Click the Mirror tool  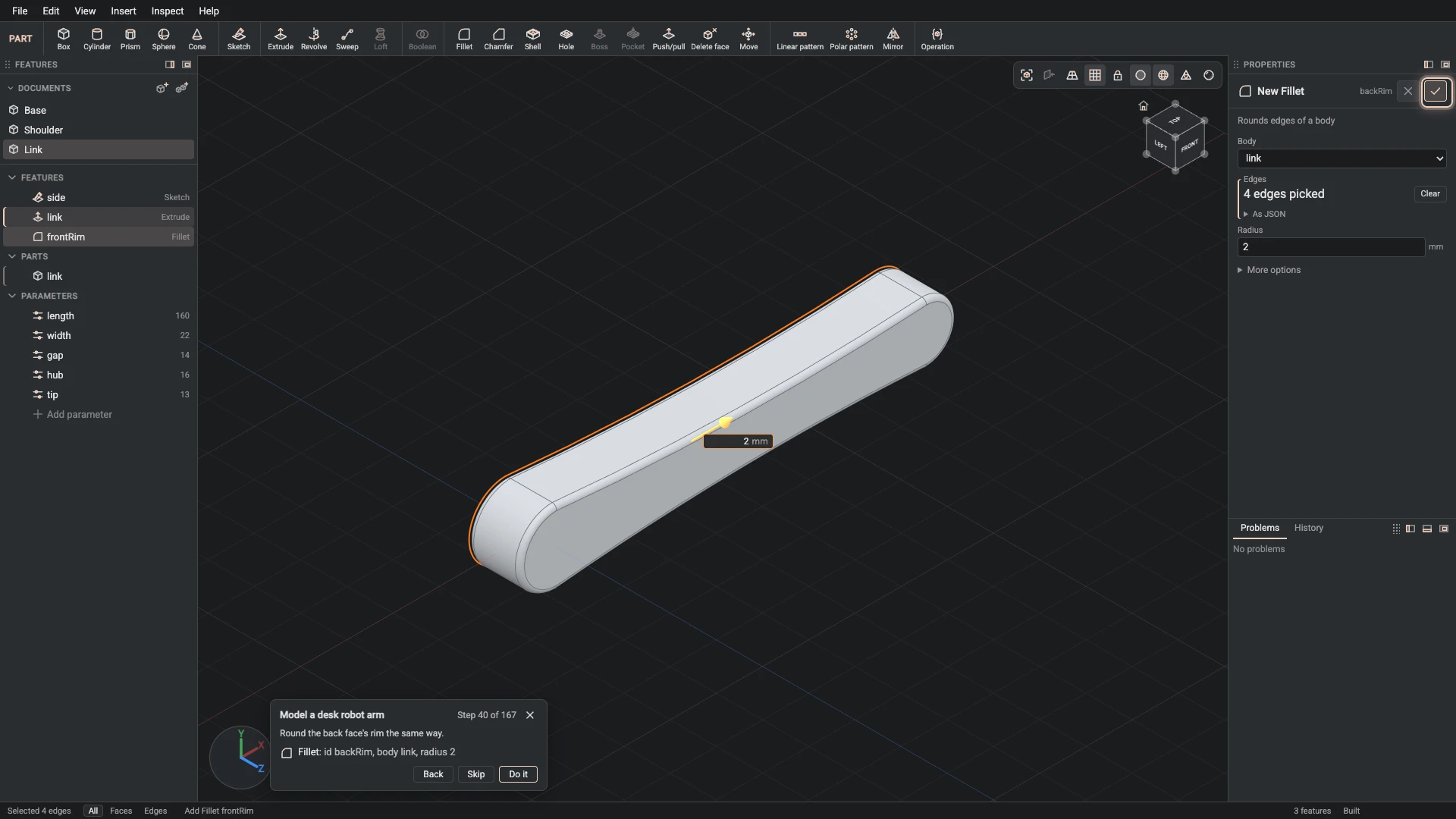893,39
